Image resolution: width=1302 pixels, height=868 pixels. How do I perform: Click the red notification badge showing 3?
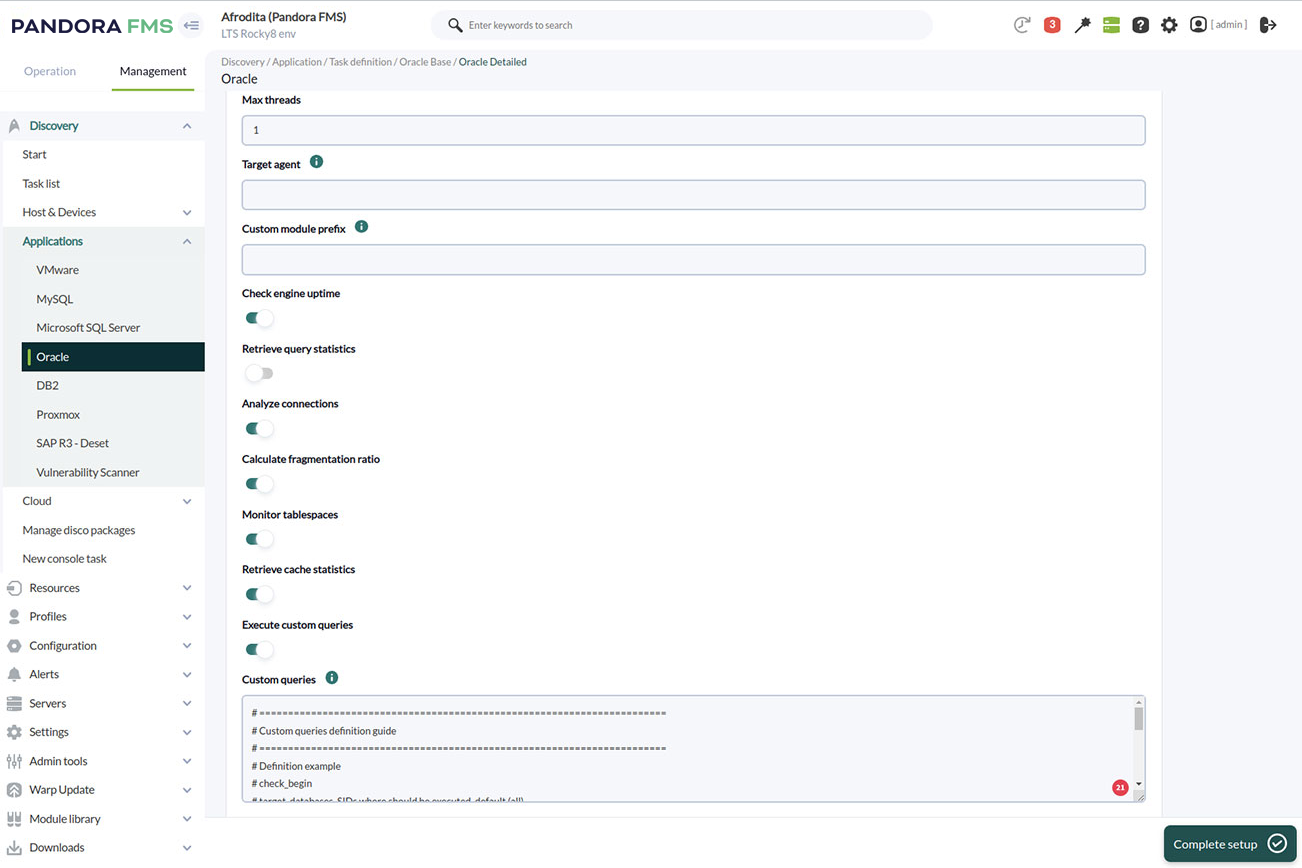[x=1051, y=25]
